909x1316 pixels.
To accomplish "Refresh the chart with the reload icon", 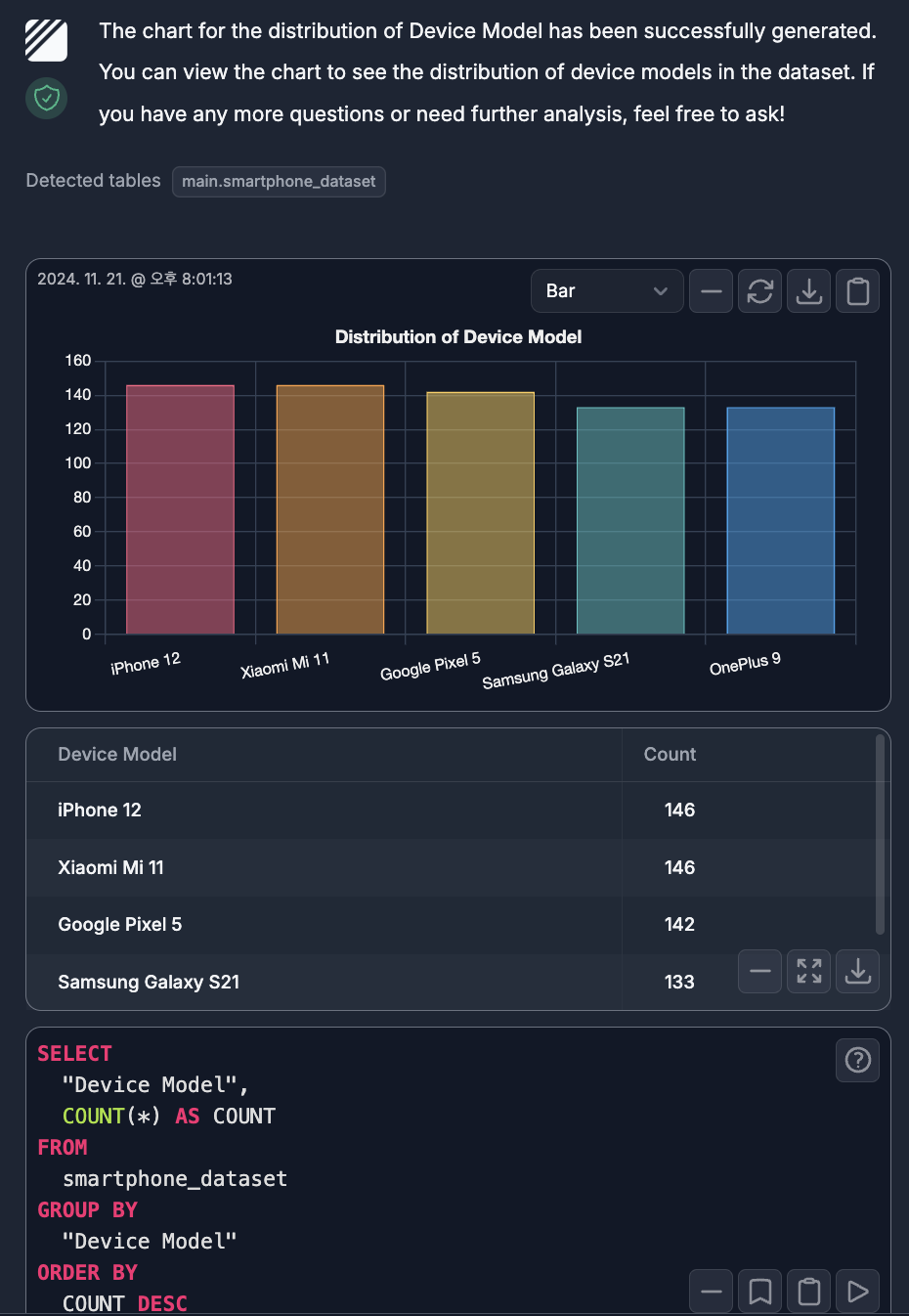I will pyautogui.click(x=760, y=291).
